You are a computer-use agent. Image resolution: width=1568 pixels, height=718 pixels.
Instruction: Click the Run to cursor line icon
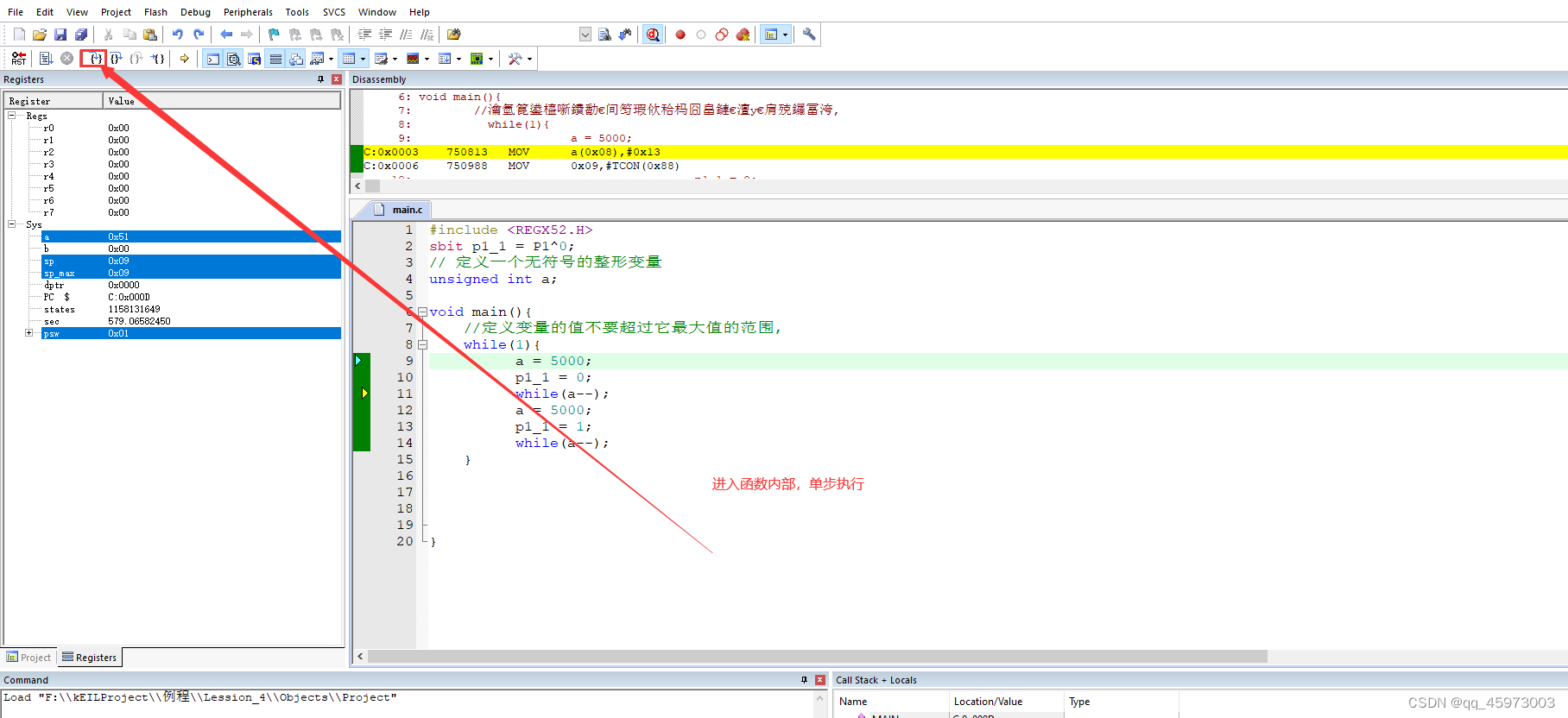(158, 59)
